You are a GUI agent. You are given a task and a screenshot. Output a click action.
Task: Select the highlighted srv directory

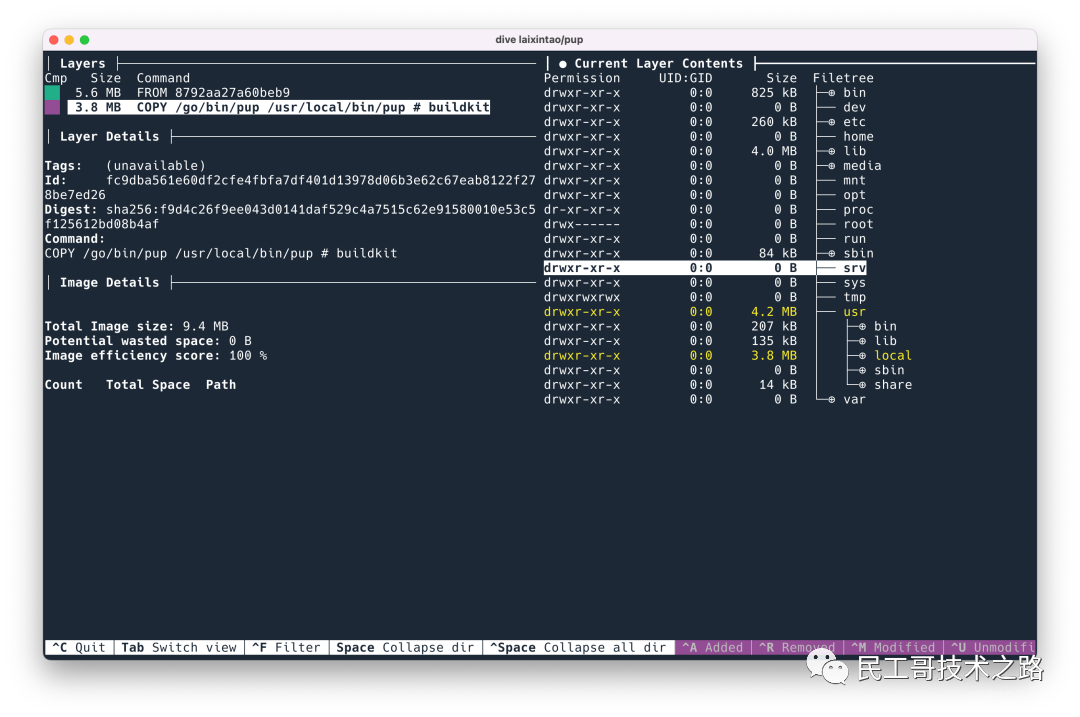click(x=854, y=268)
